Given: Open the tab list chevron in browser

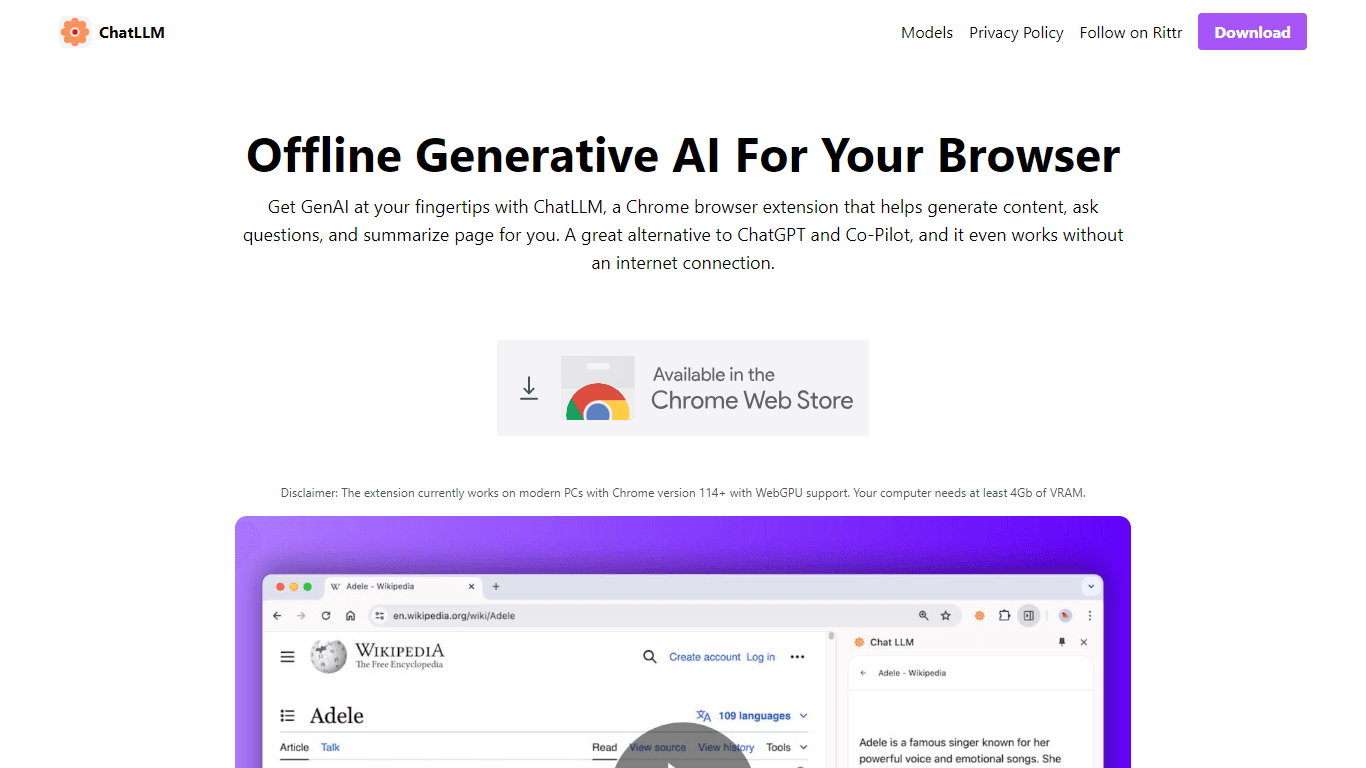Looking at the screenshot, I should tap(1090, 587).
